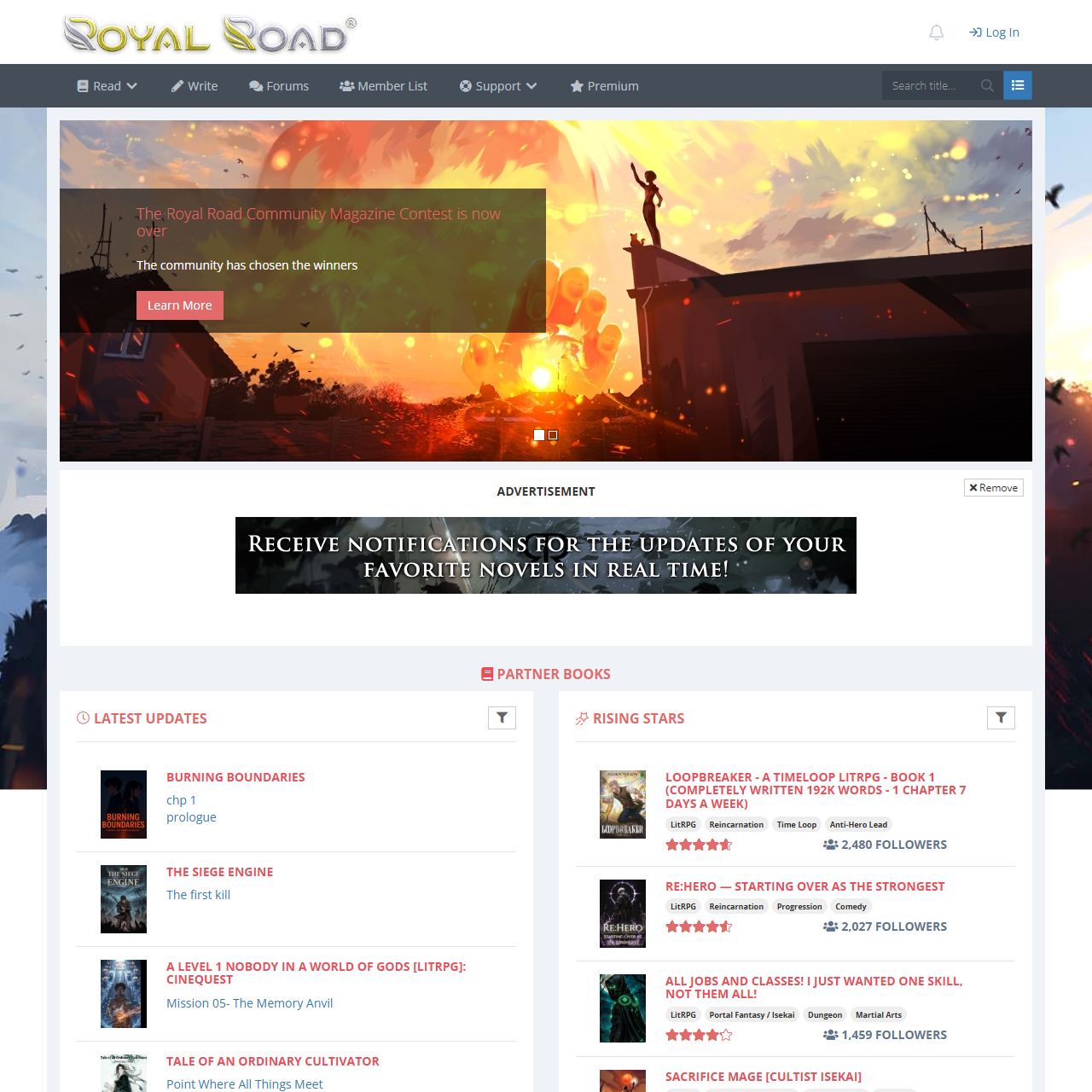The width and height of the screenshot is (1092, 1092).
Task: Click the Royal Road logo
Action: (x=210, y=34)
